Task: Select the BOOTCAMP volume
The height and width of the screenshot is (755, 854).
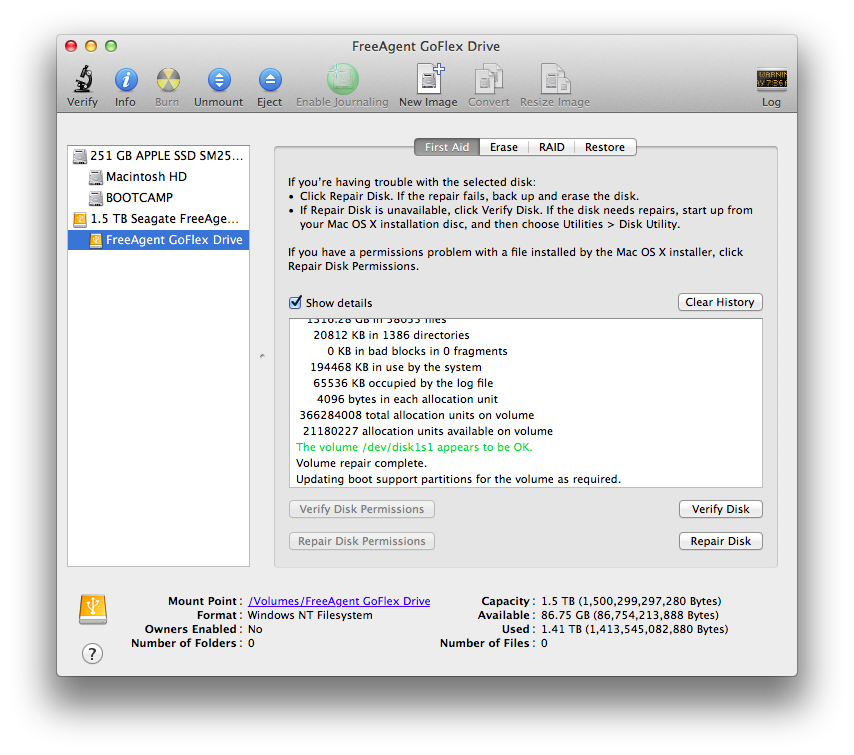Action: 158,198
